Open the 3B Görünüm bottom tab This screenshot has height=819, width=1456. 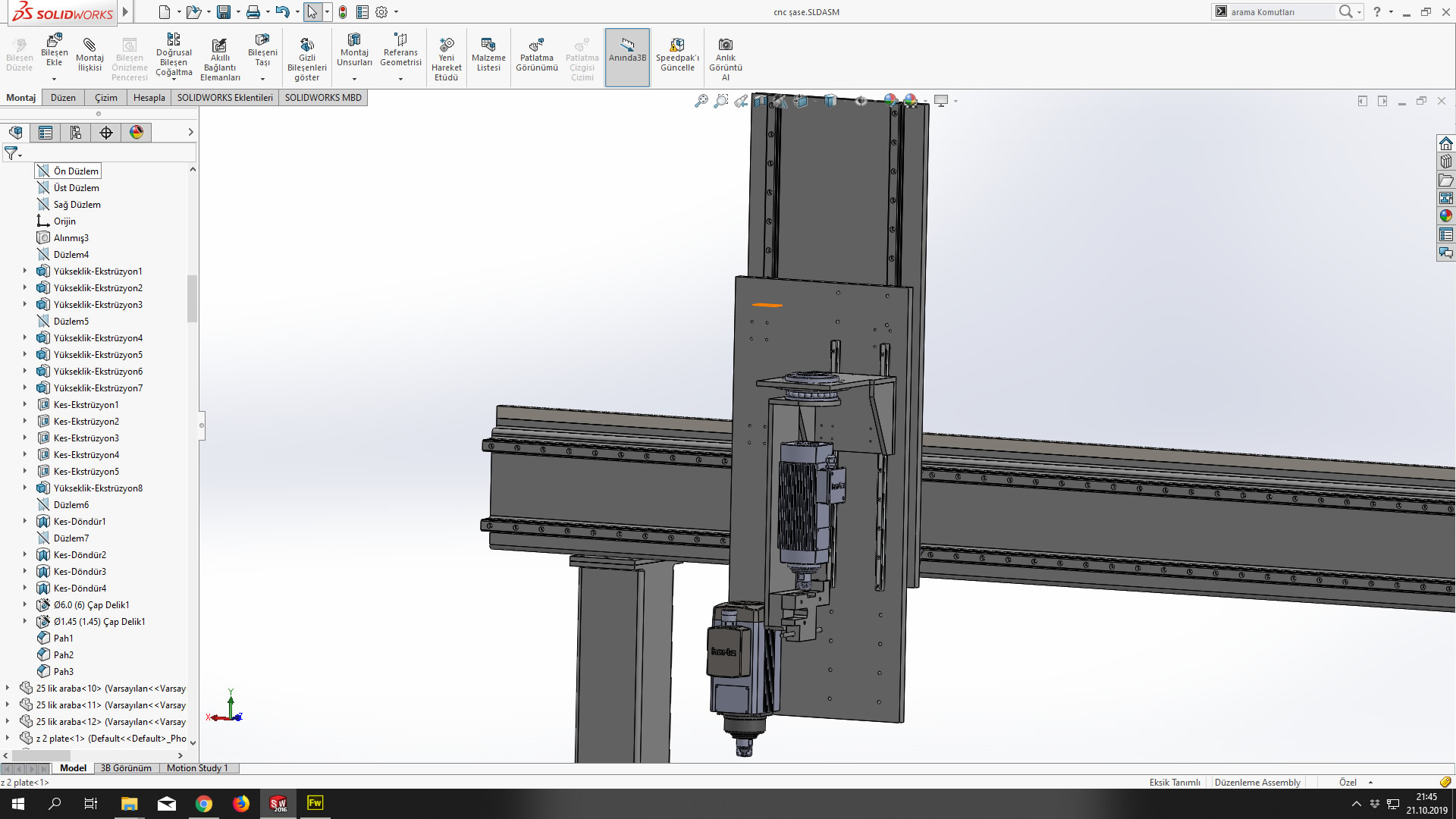click(x=126, y=768)
